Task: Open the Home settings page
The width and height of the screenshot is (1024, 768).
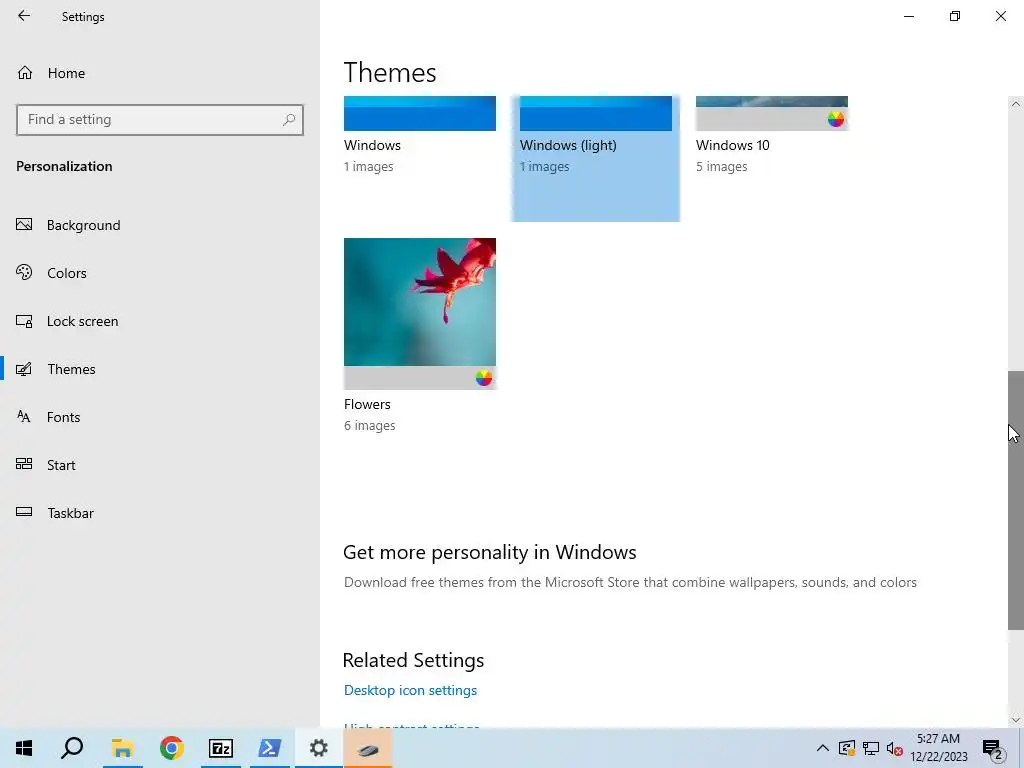Action: click(x=160, y=73)
